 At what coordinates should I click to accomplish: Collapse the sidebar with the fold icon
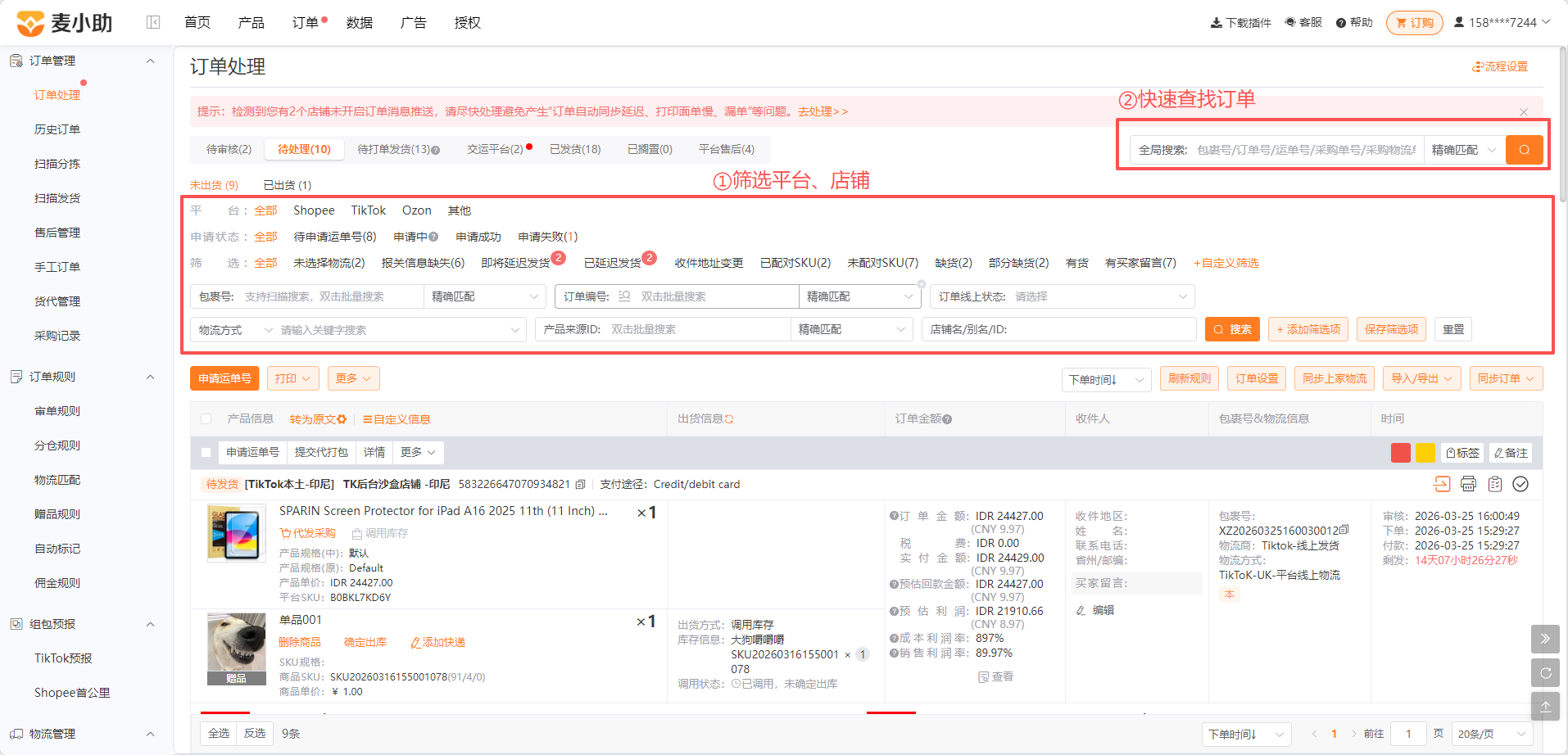(153, 22)
